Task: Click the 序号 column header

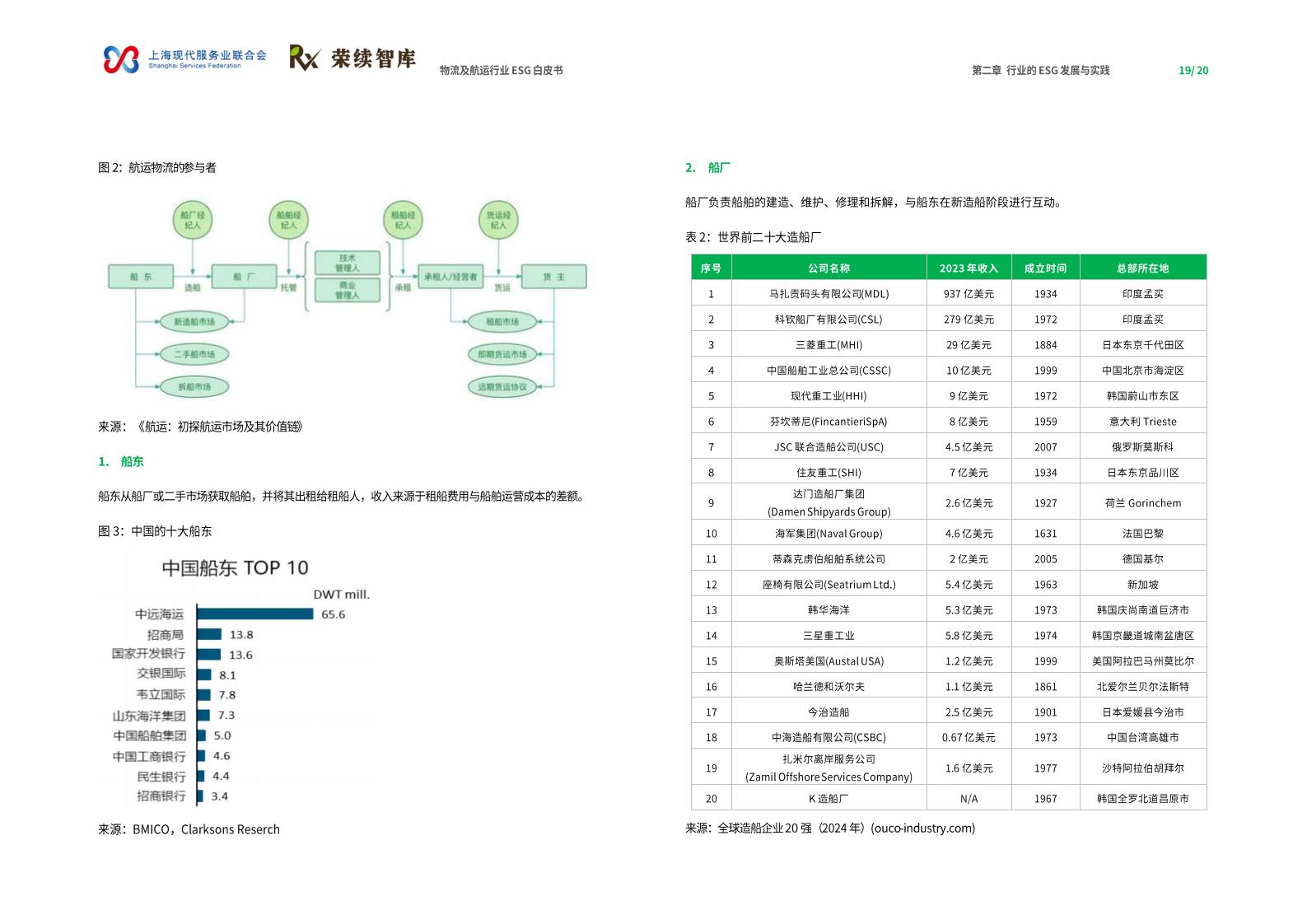Action: tap(712, 268)
